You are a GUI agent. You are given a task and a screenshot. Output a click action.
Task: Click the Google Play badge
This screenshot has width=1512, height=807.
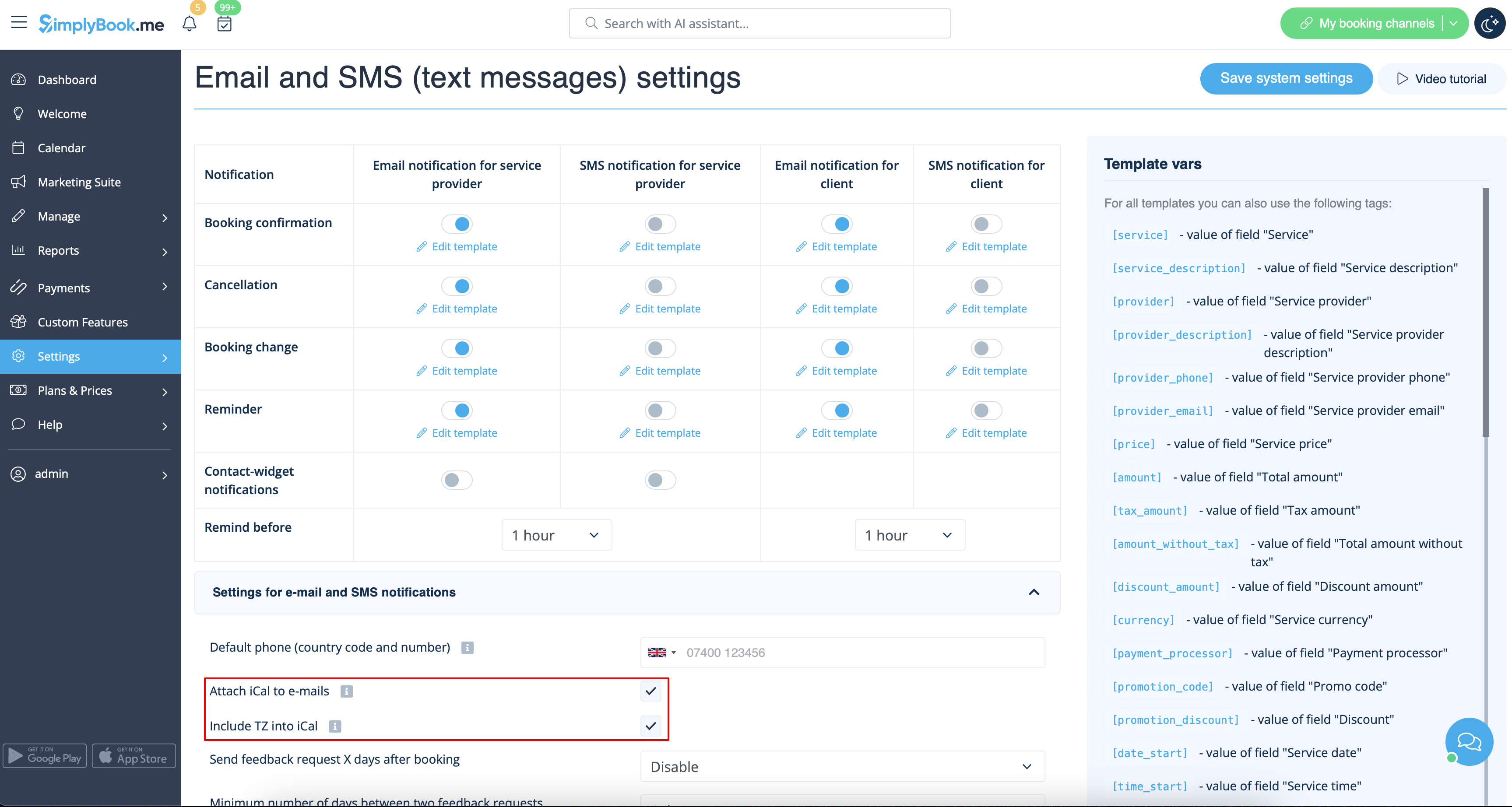click(x=45, y=755)
